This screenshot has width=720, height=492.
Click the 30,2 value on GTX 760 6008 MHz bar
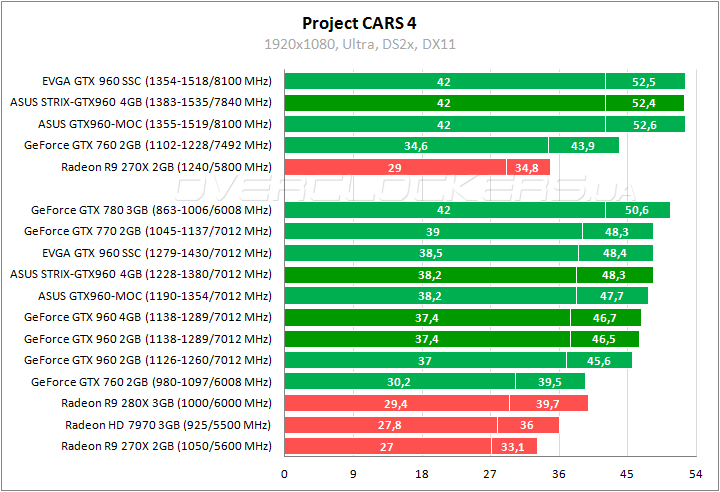pyautogui.click(x=399, y=381)
